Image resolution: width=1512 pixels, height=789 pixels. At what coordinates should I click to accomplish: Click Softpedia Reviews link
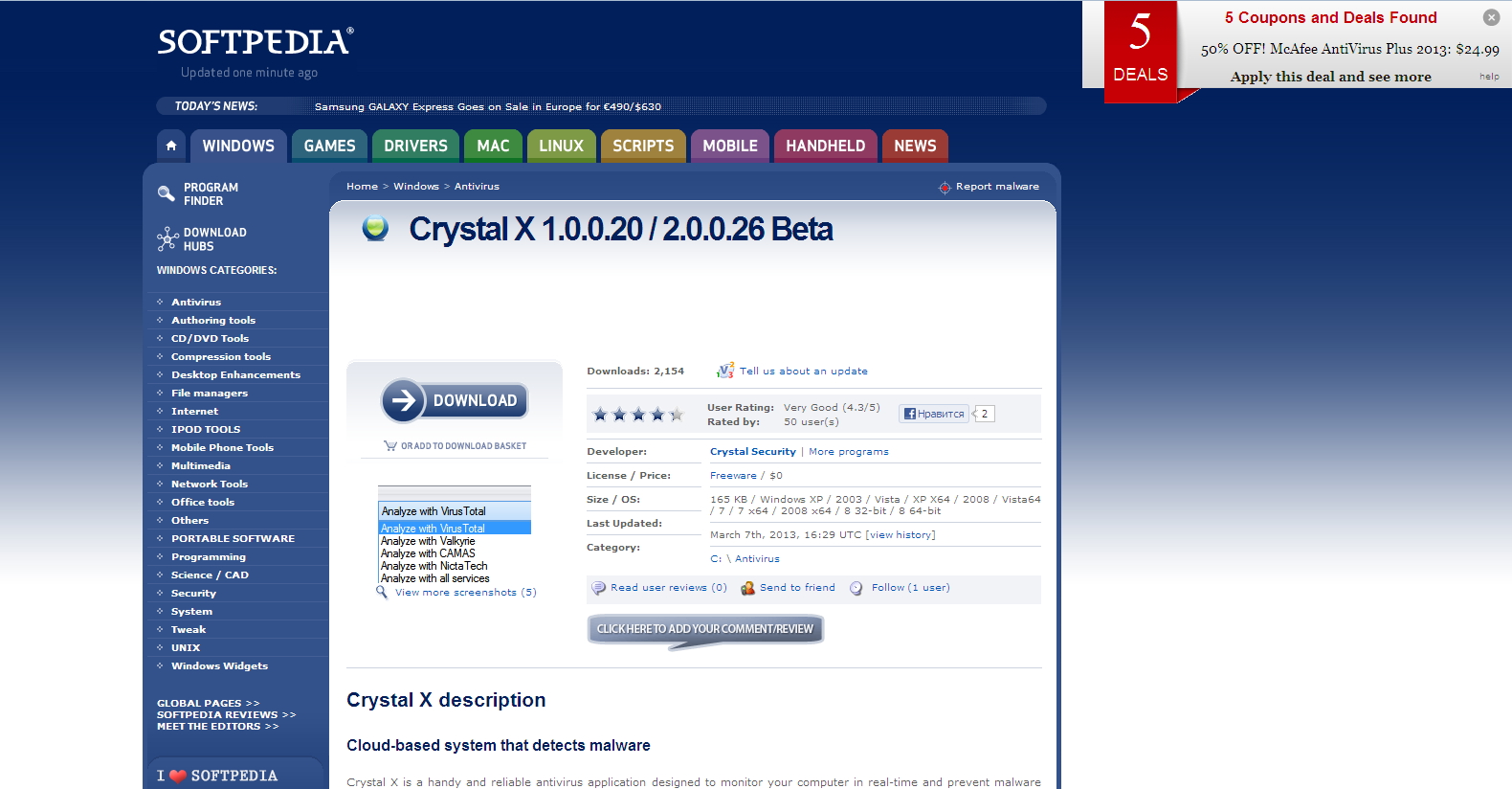point(226,715)
